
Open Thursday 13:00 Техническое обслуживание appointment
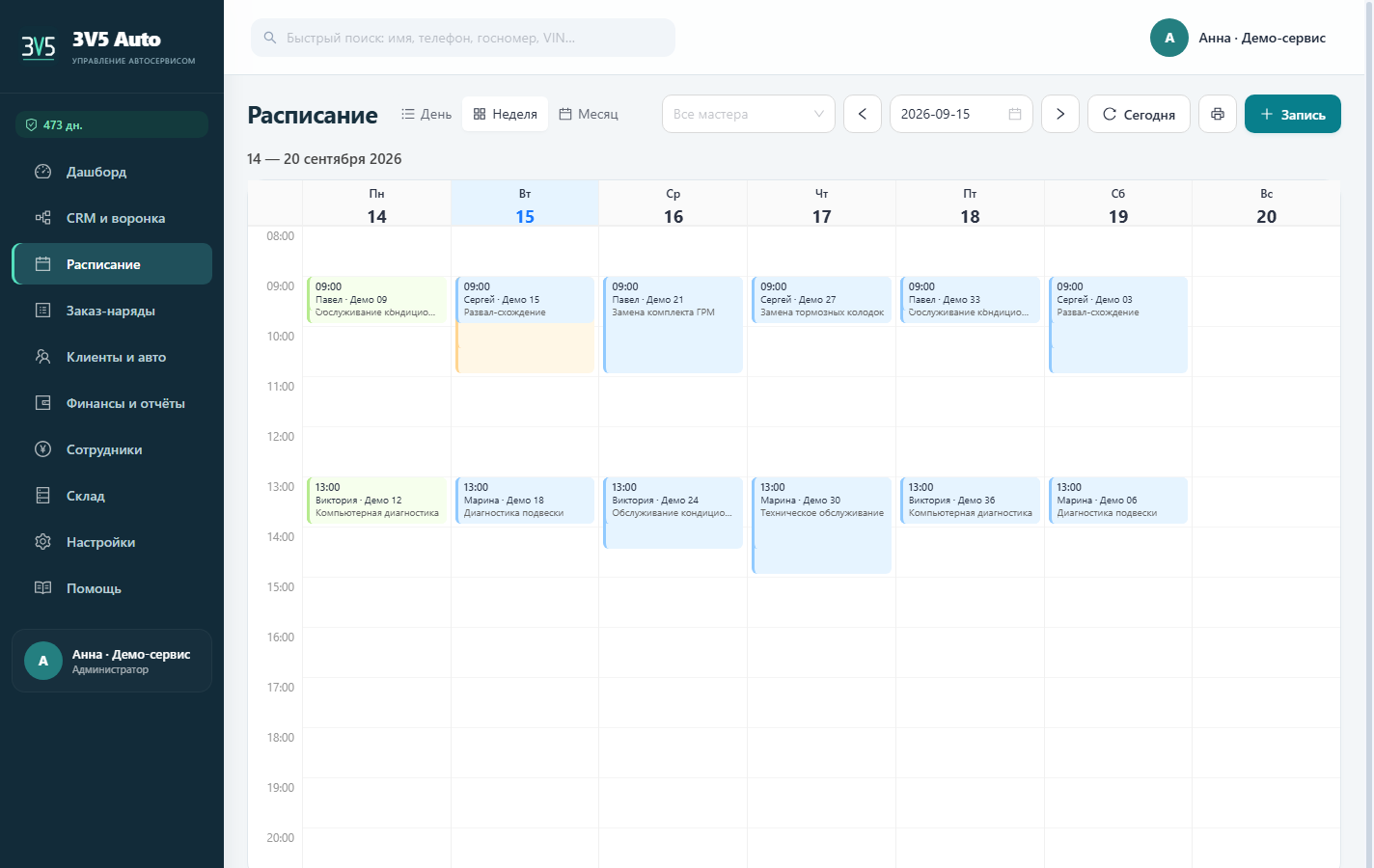click(822, 525)
